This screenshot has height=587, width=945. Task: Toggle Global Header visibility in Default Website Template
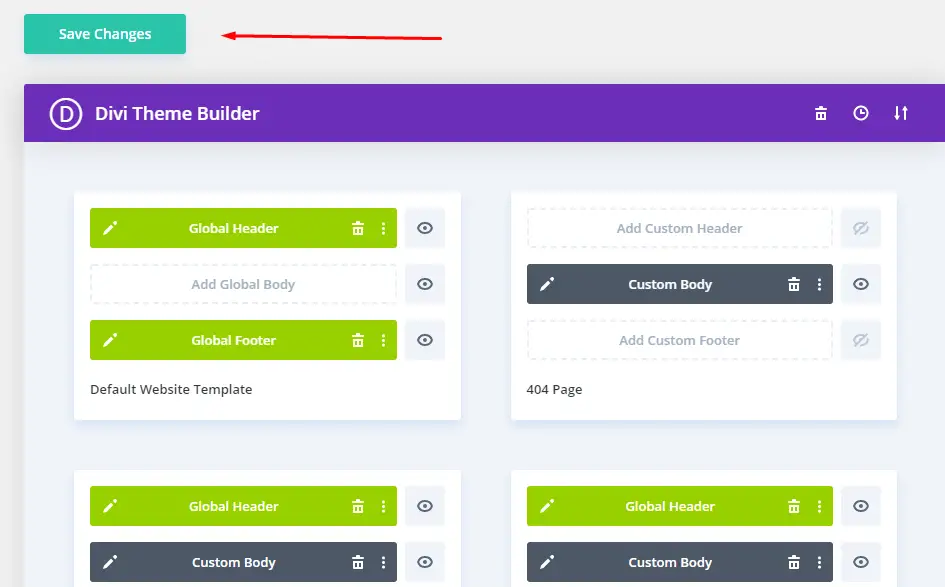[x=425, y=228]
